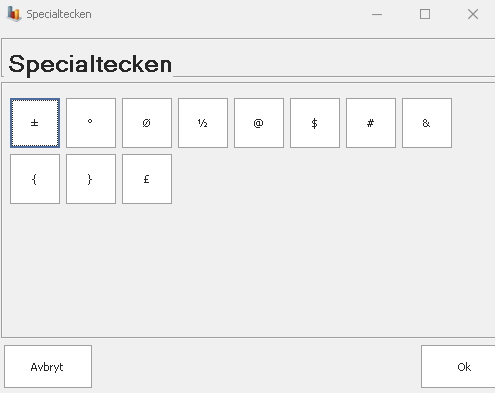
Task: Click the application icon in the title bar
Action: click(x=14, y=14)
